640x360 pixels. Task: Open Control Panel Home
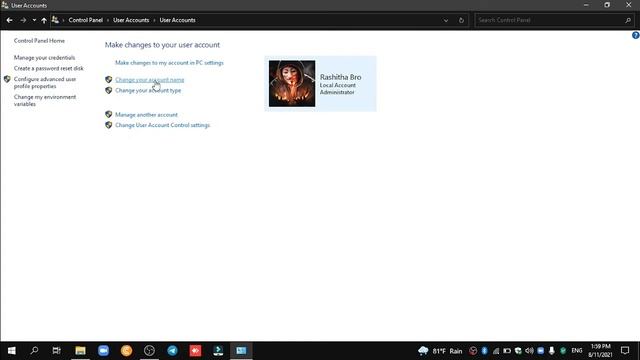click(x=39, y=41)
